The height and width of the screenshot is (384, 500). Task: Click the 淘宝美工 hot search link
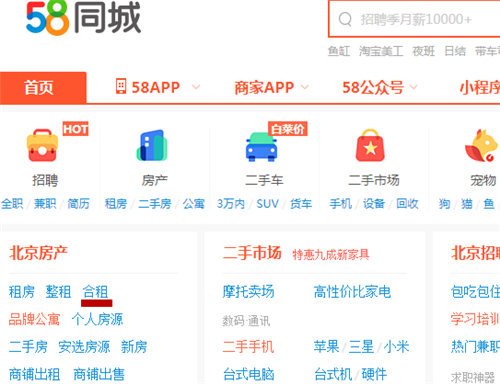(x=381, y=51)
